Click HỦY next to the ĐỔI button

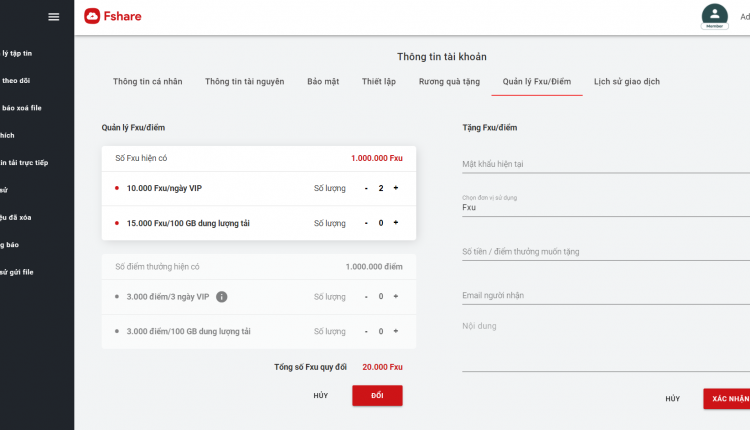320,396
